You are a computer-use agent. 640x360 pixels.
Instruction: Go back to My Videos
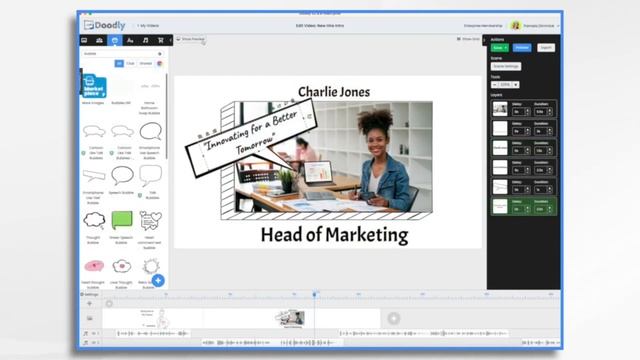[148, 26]
